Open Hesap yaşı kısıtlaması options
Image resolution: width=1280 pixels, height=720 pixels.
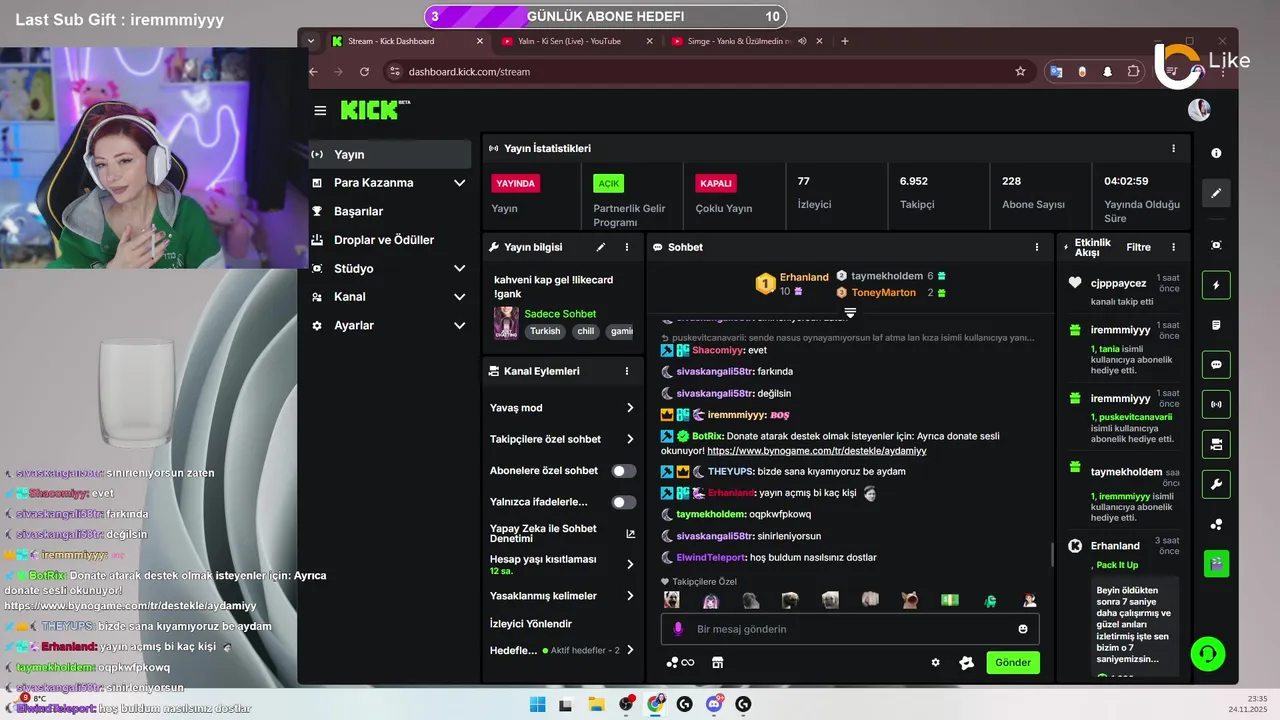click(562, 564)
